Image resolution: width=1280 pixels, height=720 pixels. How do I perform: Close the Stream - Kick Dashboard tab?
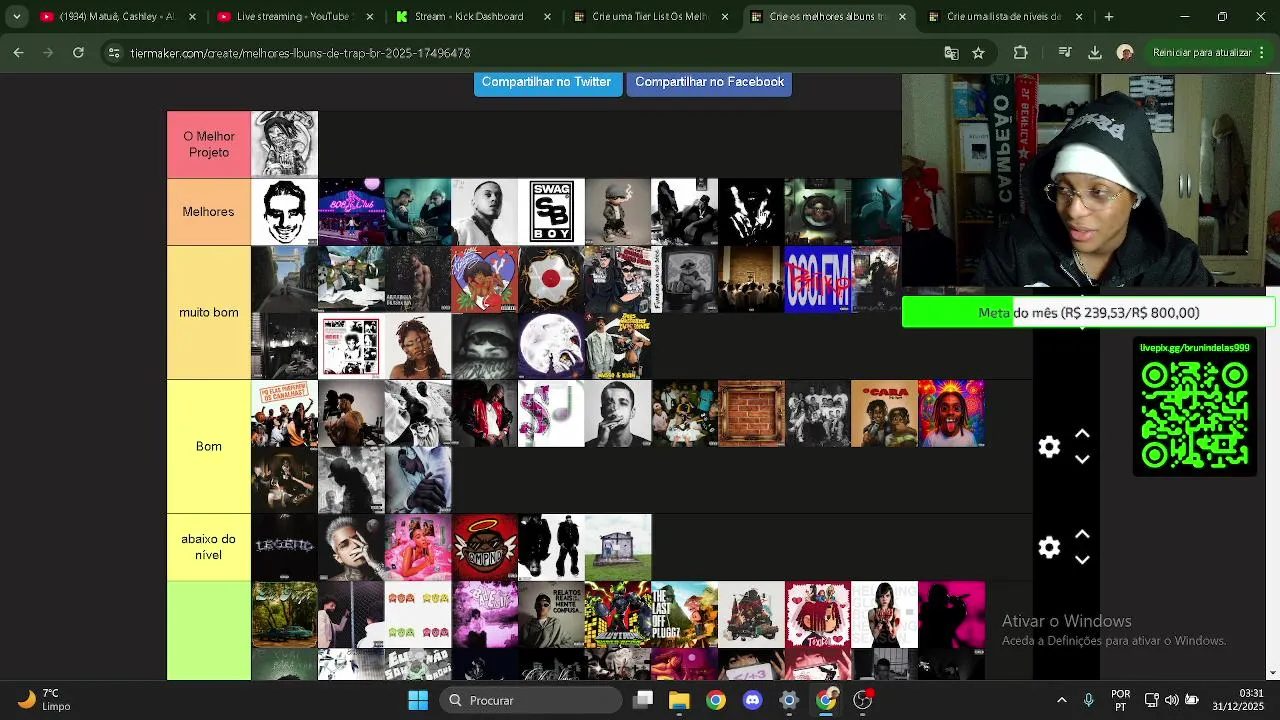pyautogui.click(x=549, y=17)
